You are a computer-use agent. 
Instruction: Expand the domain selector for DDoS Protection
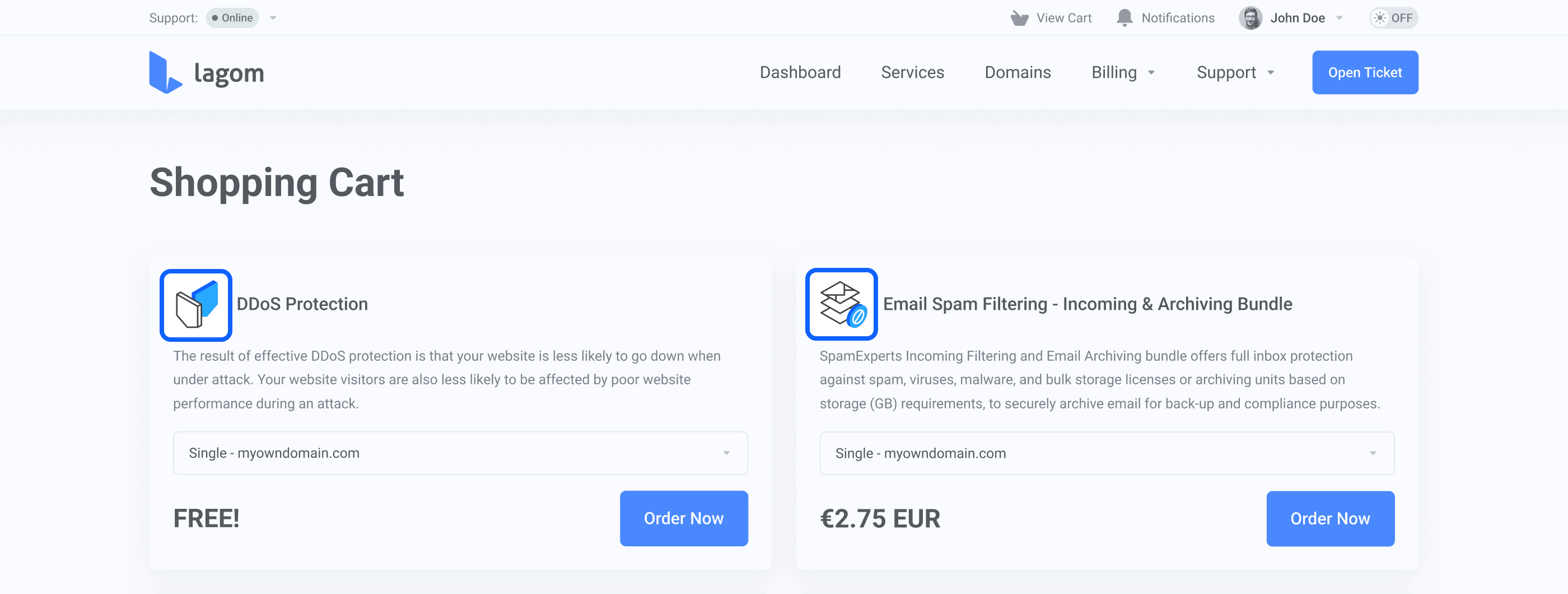pyautogui.click(x=726, y=453)
